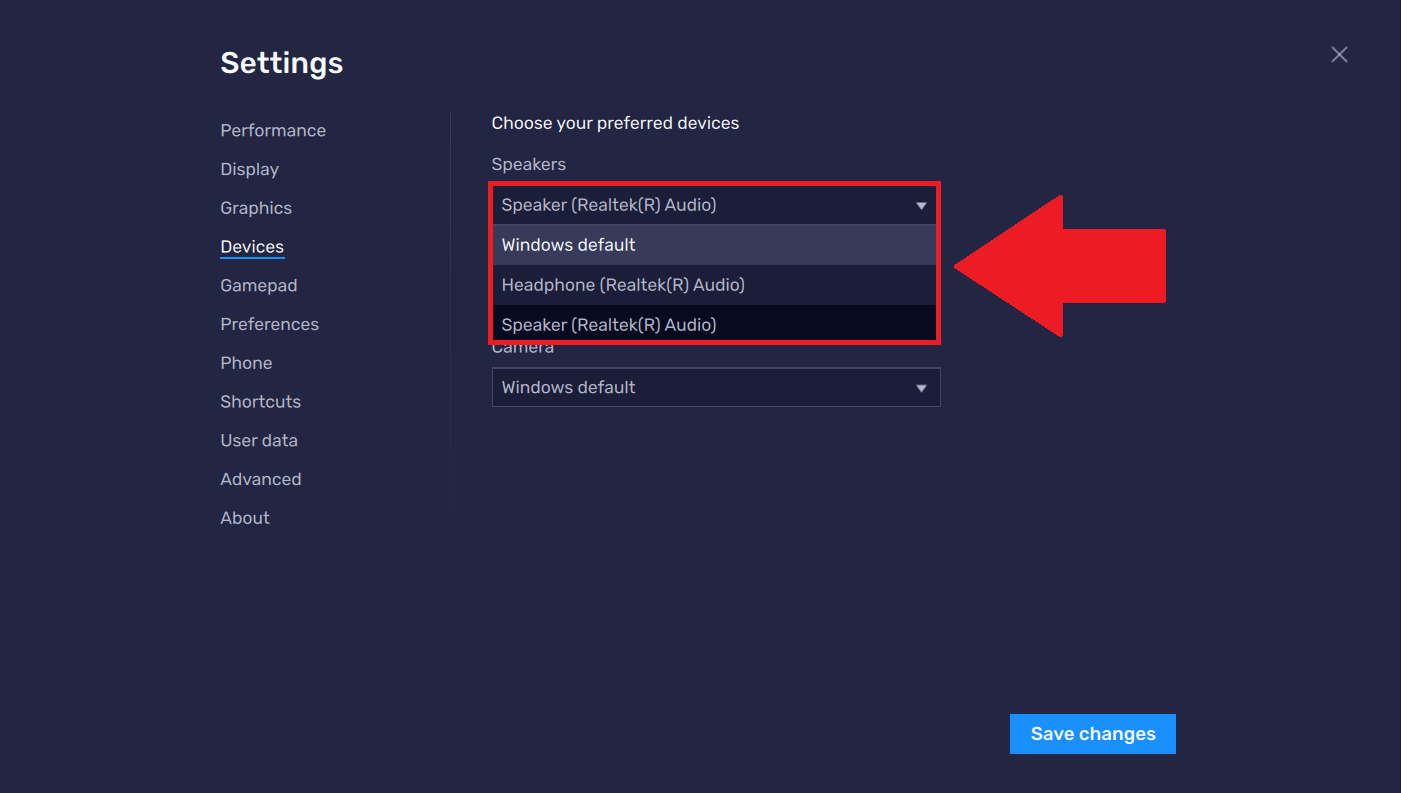The width and height of the screenshot is (1401, 793).
Task: Select the Devices section in sidebar
Action: pos(252,247)
